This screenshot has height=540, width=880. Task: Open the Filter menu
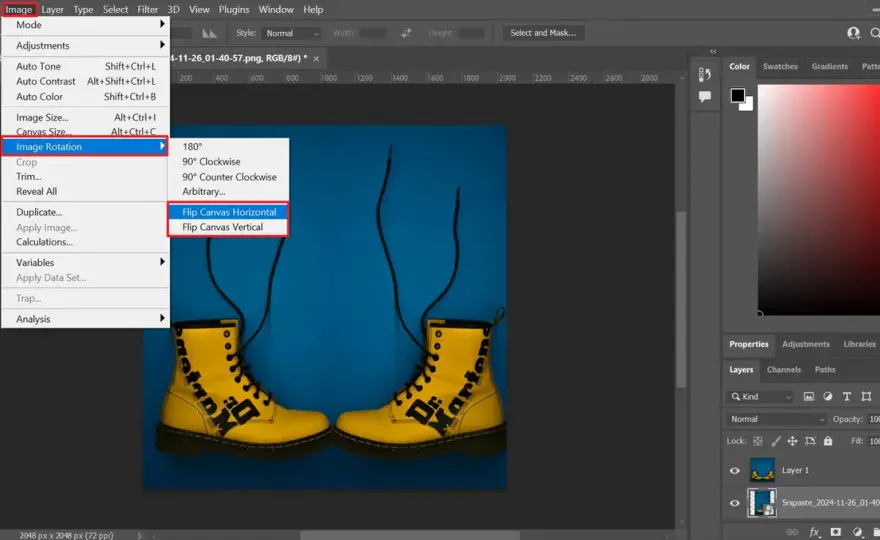click(148, 10)
